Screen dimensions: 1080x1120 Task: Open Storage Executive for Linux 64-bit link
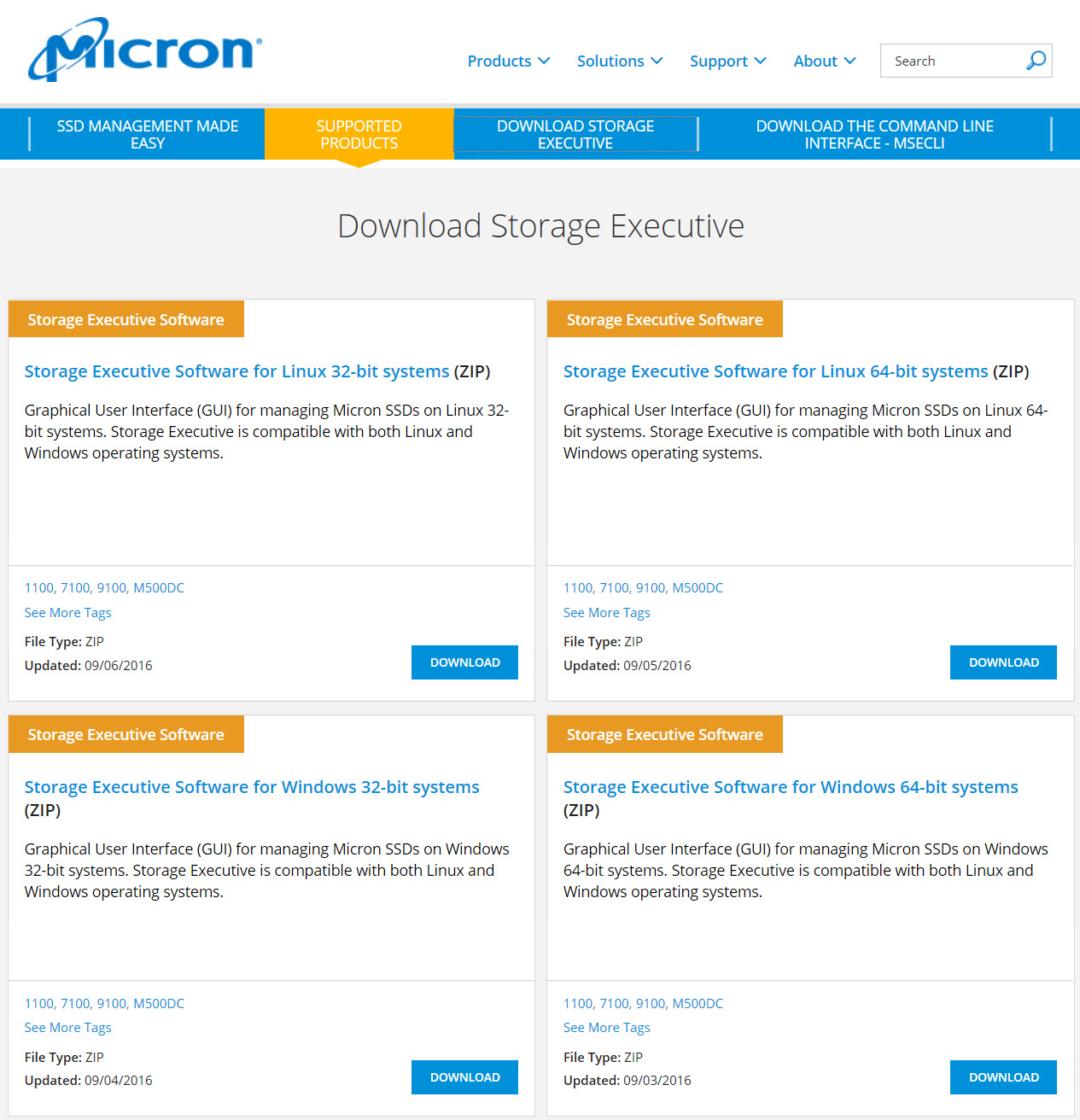775,371
